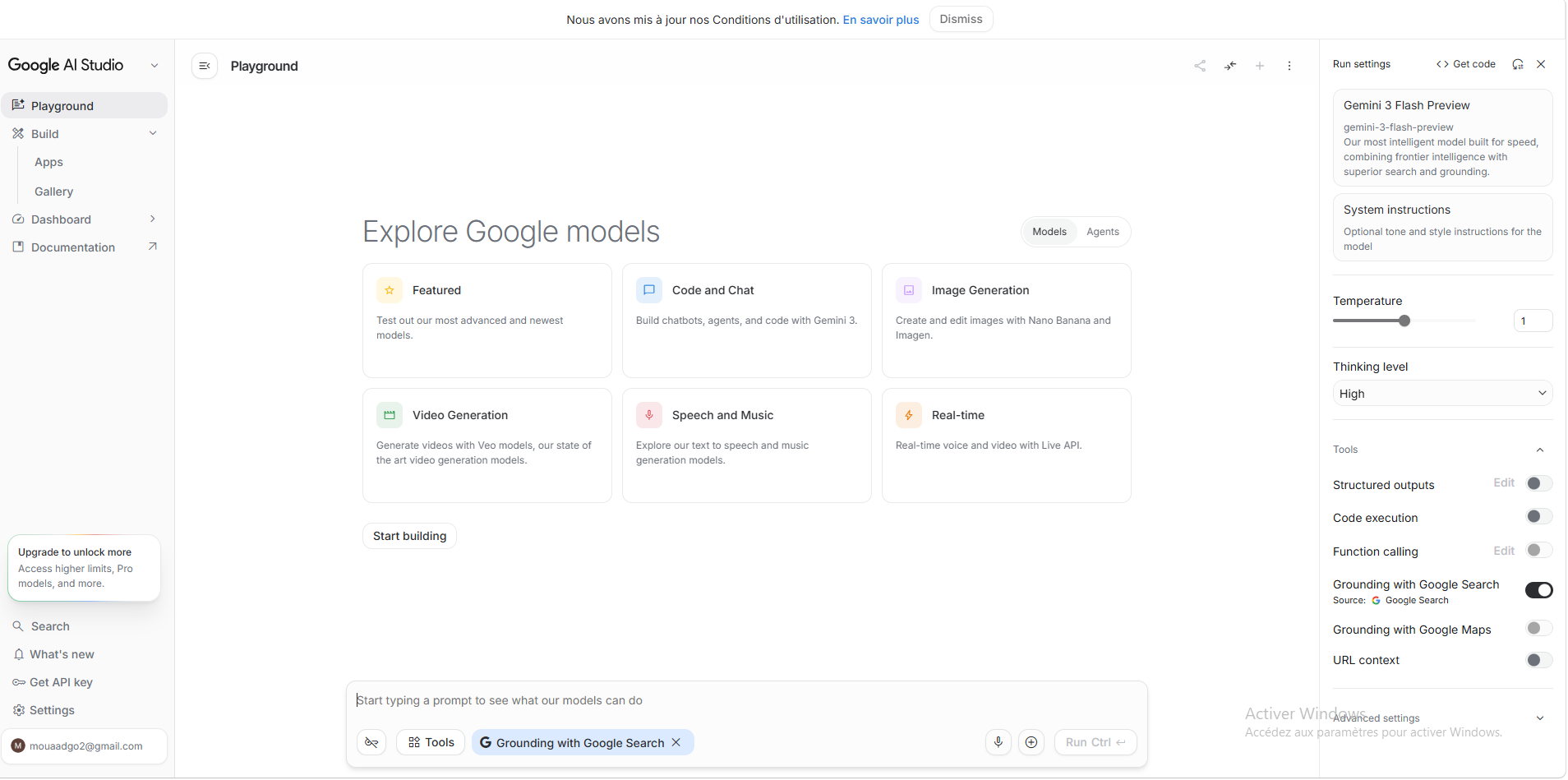Click the Build tools icon in the sidebar

click(18, 134)
